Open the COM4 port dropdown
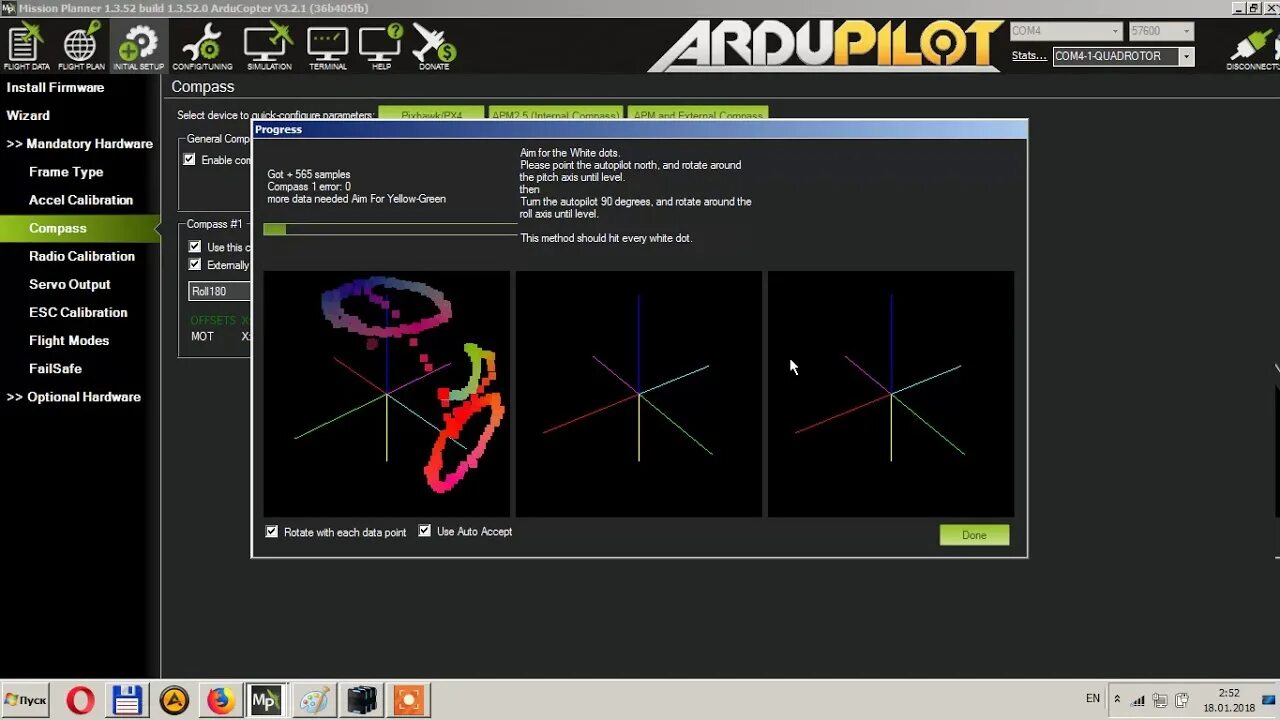1280x720 pixels. pos(1065,31)
